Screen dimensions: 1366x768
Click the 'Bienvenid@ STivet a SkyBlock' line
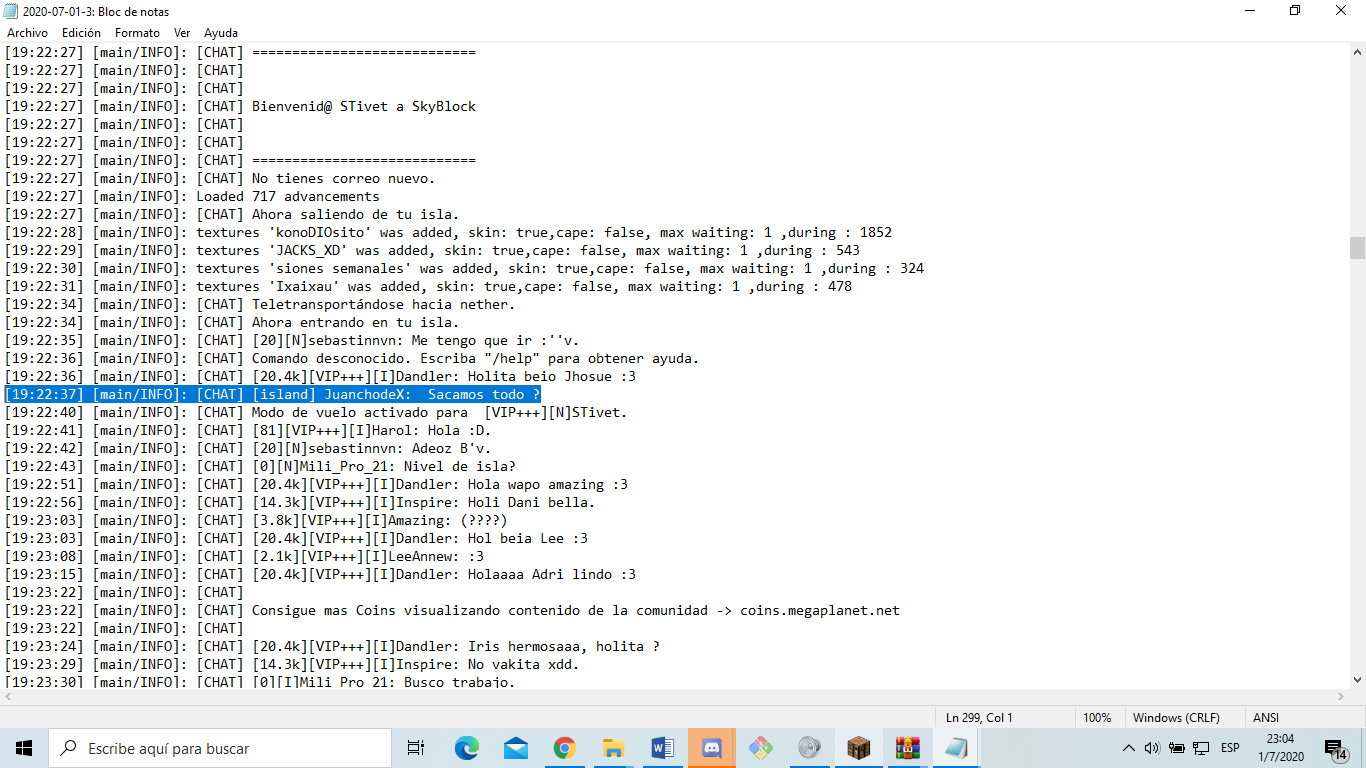[x=240, y=106]
